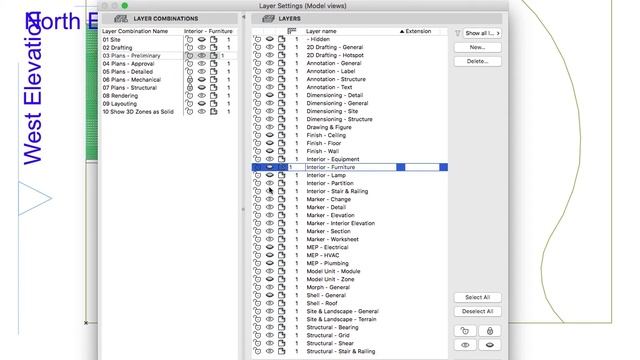Click the Layer Combinations header icon

tap(121, 18)
